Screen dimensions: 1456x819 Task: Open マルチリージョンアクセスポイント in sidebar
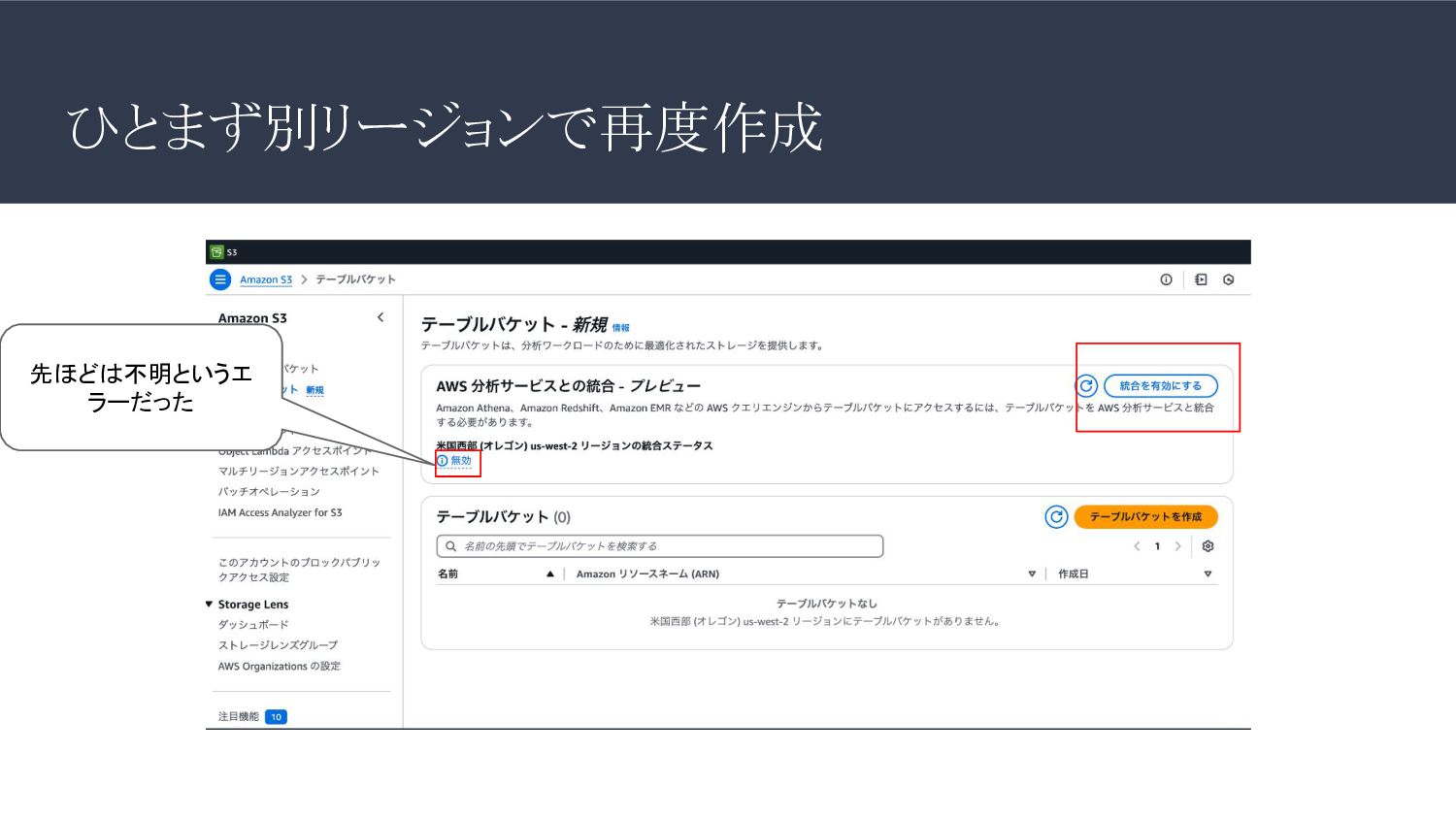pos(299,472)
